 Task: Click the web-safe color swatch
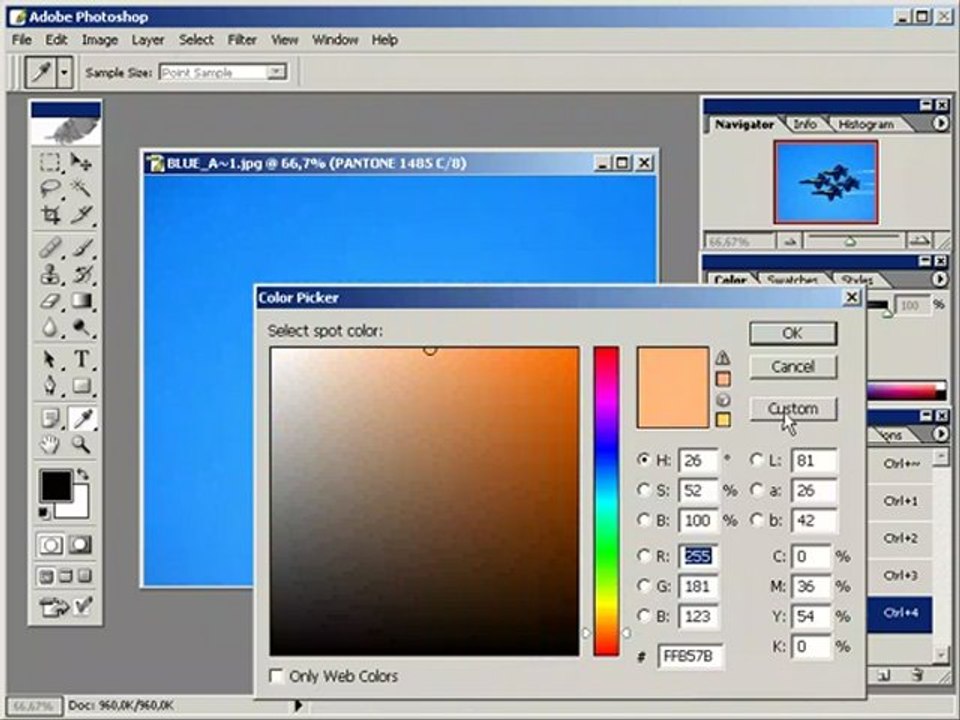click(x=723, y=420)
